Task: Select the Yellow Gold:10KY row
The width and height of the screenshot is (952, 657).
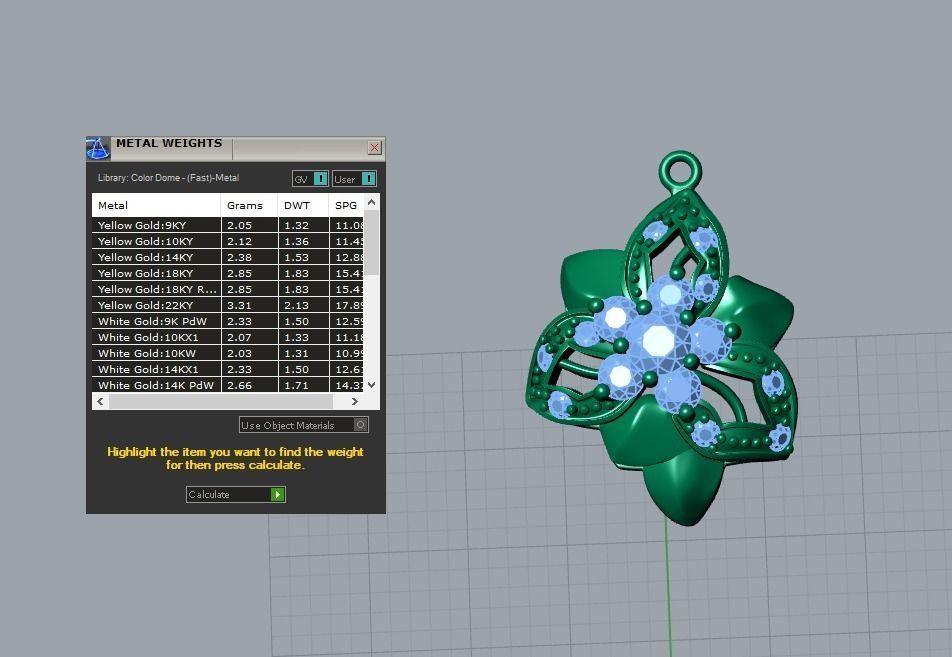Action: point(228,241)
